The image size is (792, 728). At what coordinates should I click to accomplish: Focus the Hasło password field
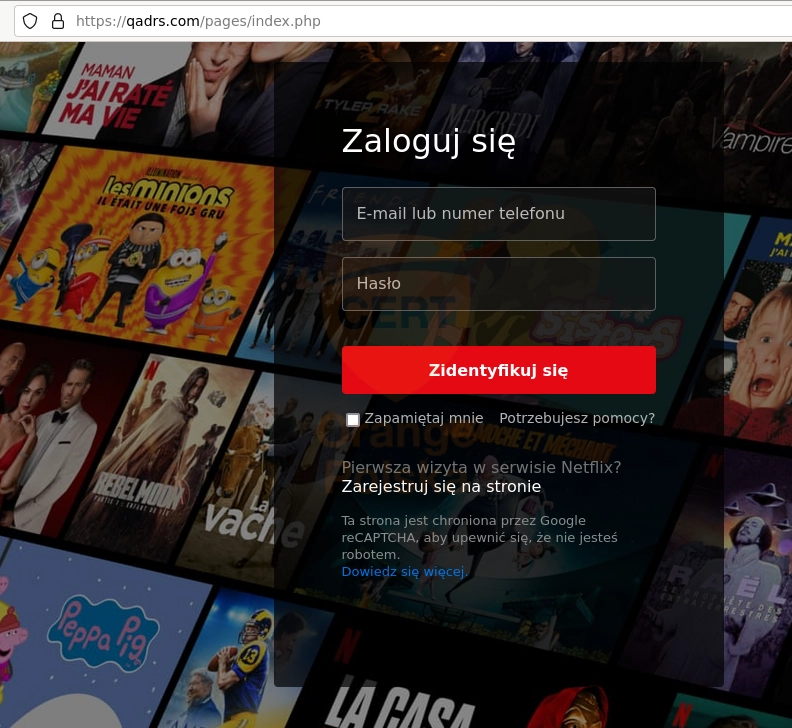pos(499,284)
